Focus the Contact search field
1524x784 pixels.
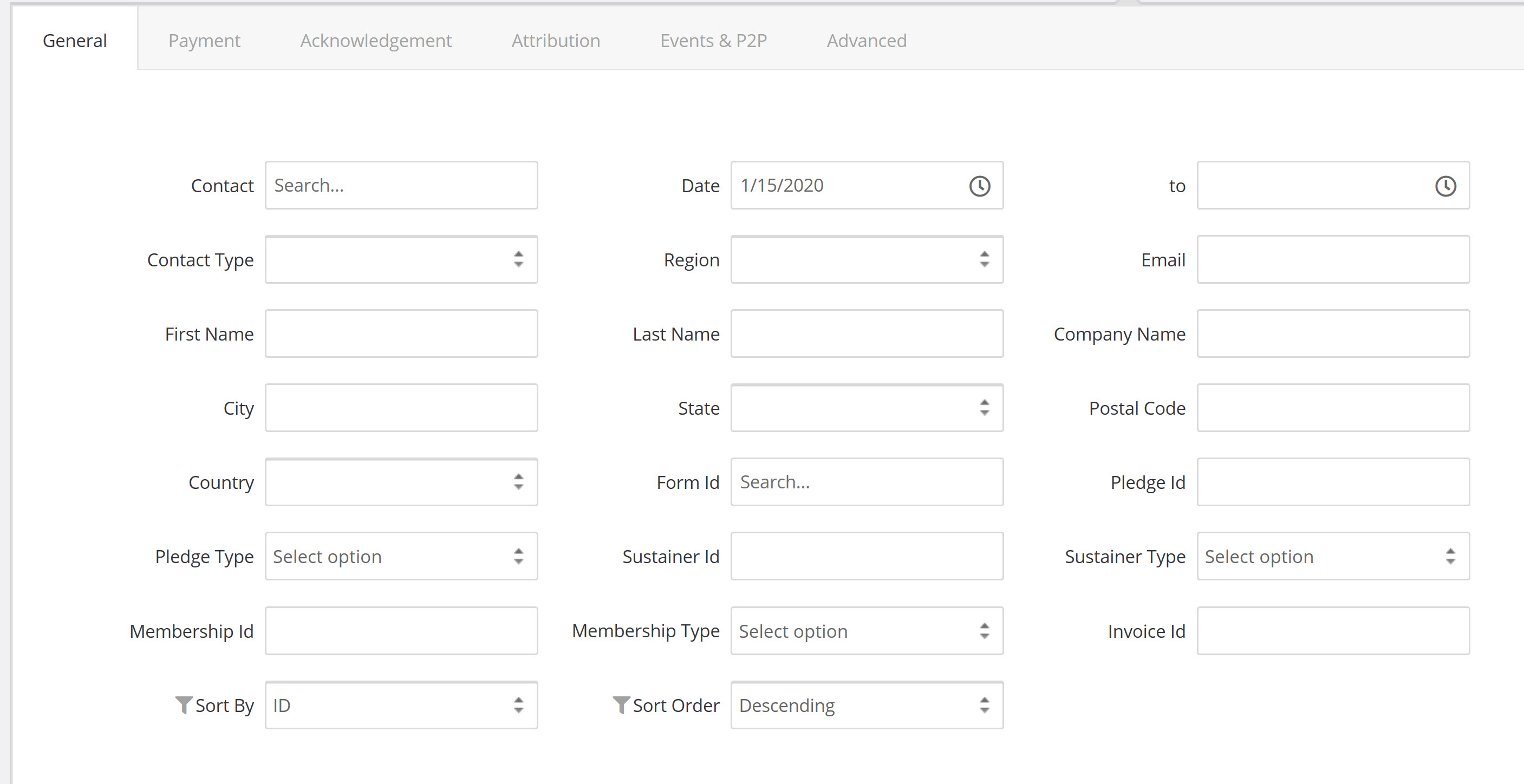(401, 185)
